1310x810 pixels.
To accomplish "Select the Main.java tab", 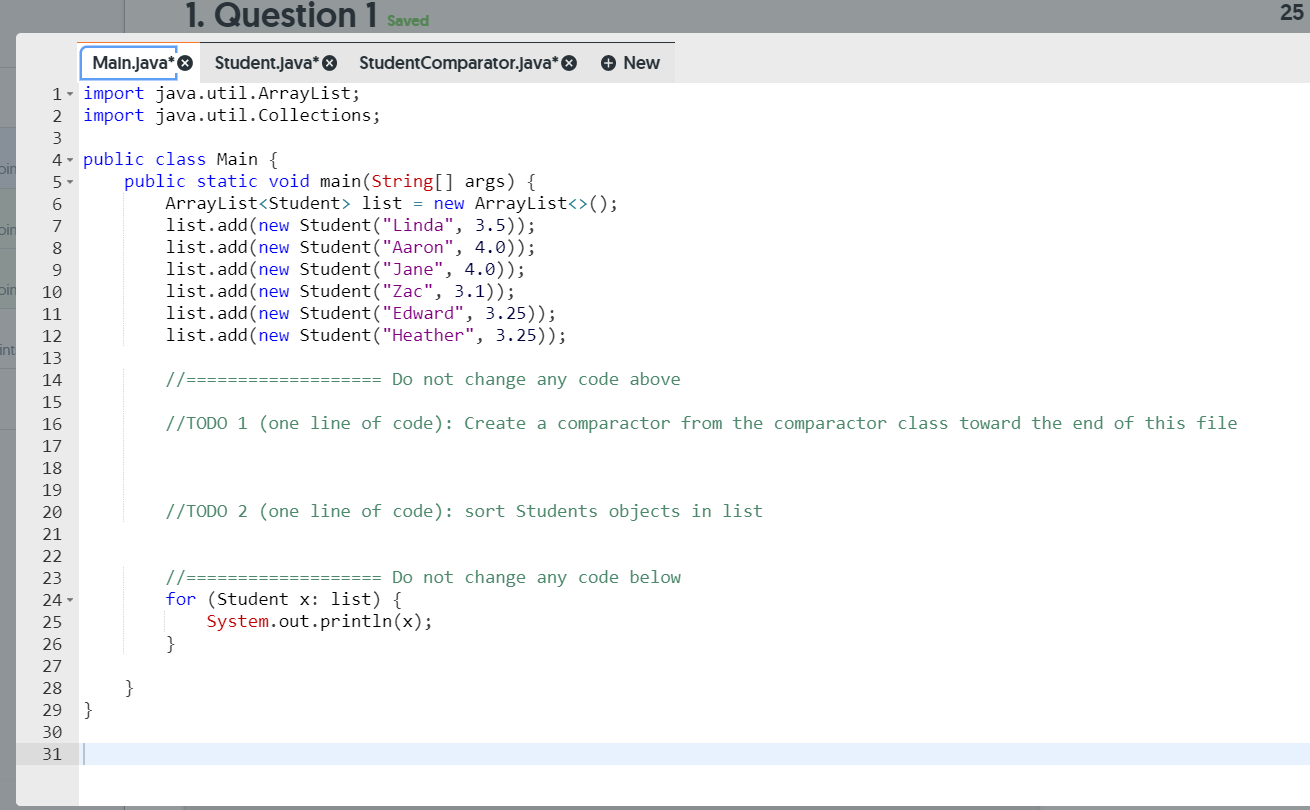I will [130, 61].
